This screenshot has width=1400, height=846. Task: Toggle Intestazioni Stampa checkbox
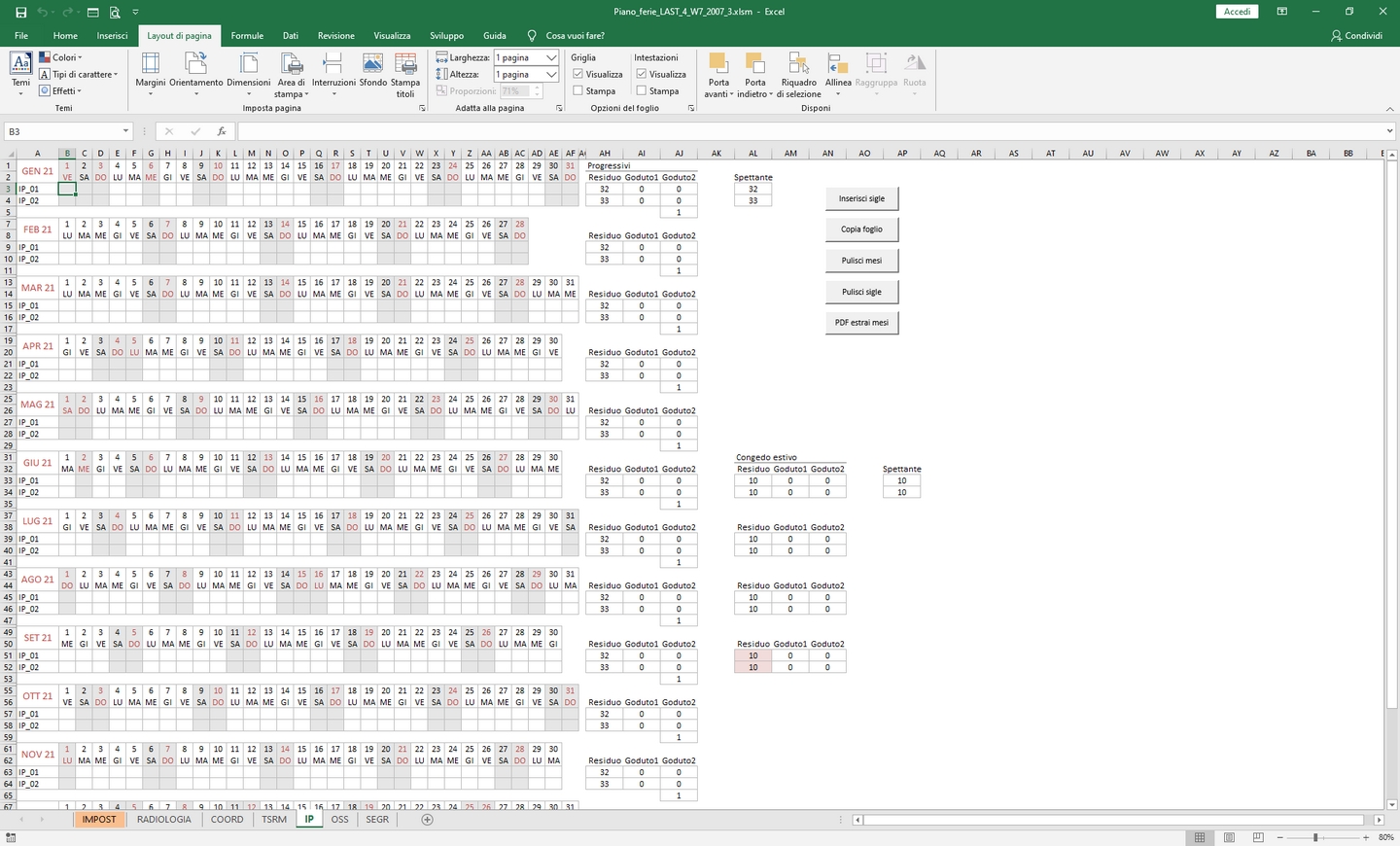642,90
